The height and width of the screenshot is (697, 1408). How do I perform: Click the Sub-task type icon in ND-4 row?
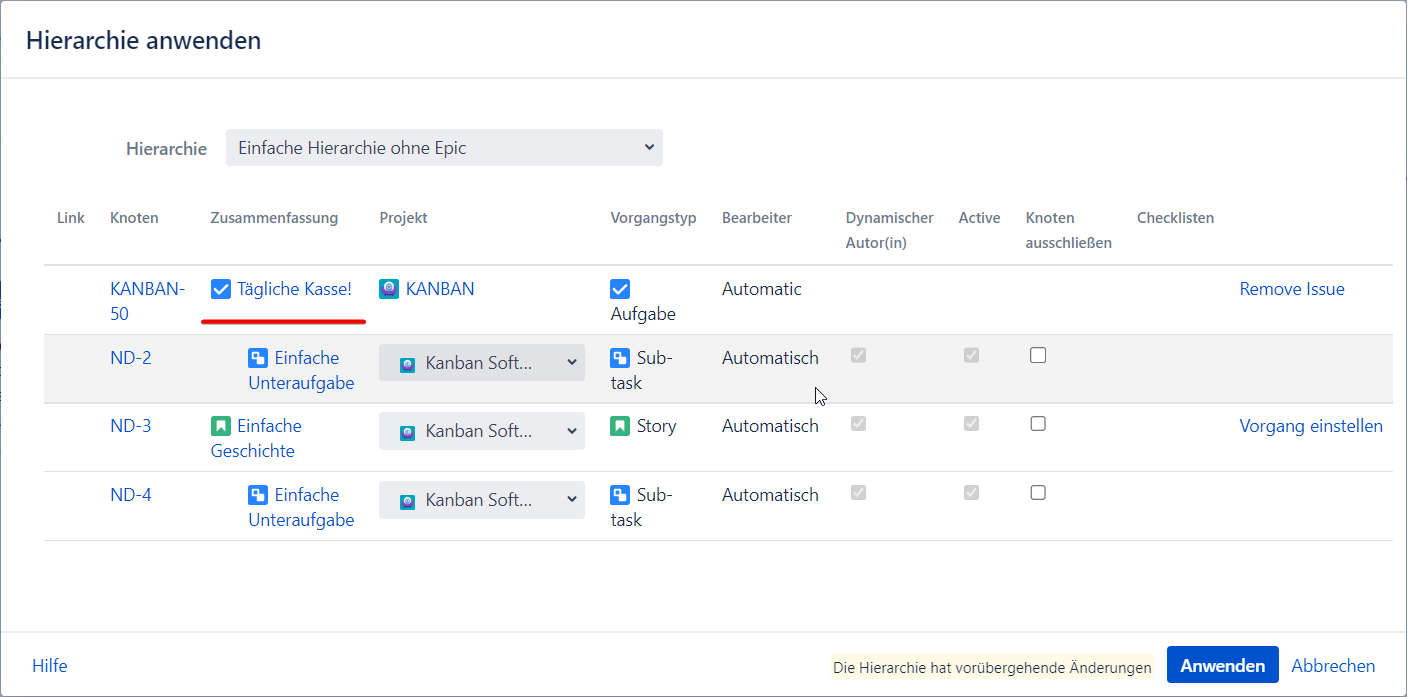coord(620,495)
